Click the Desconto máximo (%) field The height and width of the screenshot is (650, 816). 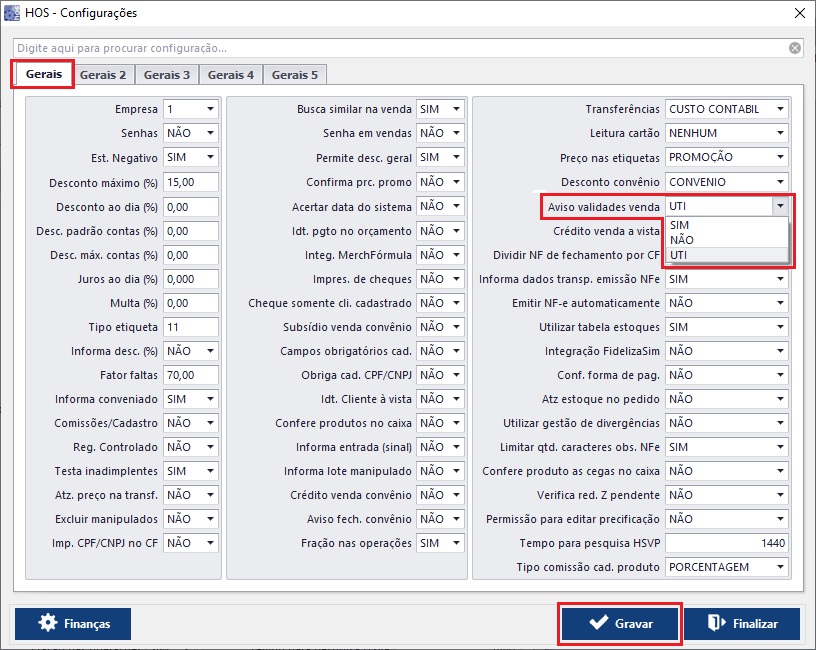[191, 182]
